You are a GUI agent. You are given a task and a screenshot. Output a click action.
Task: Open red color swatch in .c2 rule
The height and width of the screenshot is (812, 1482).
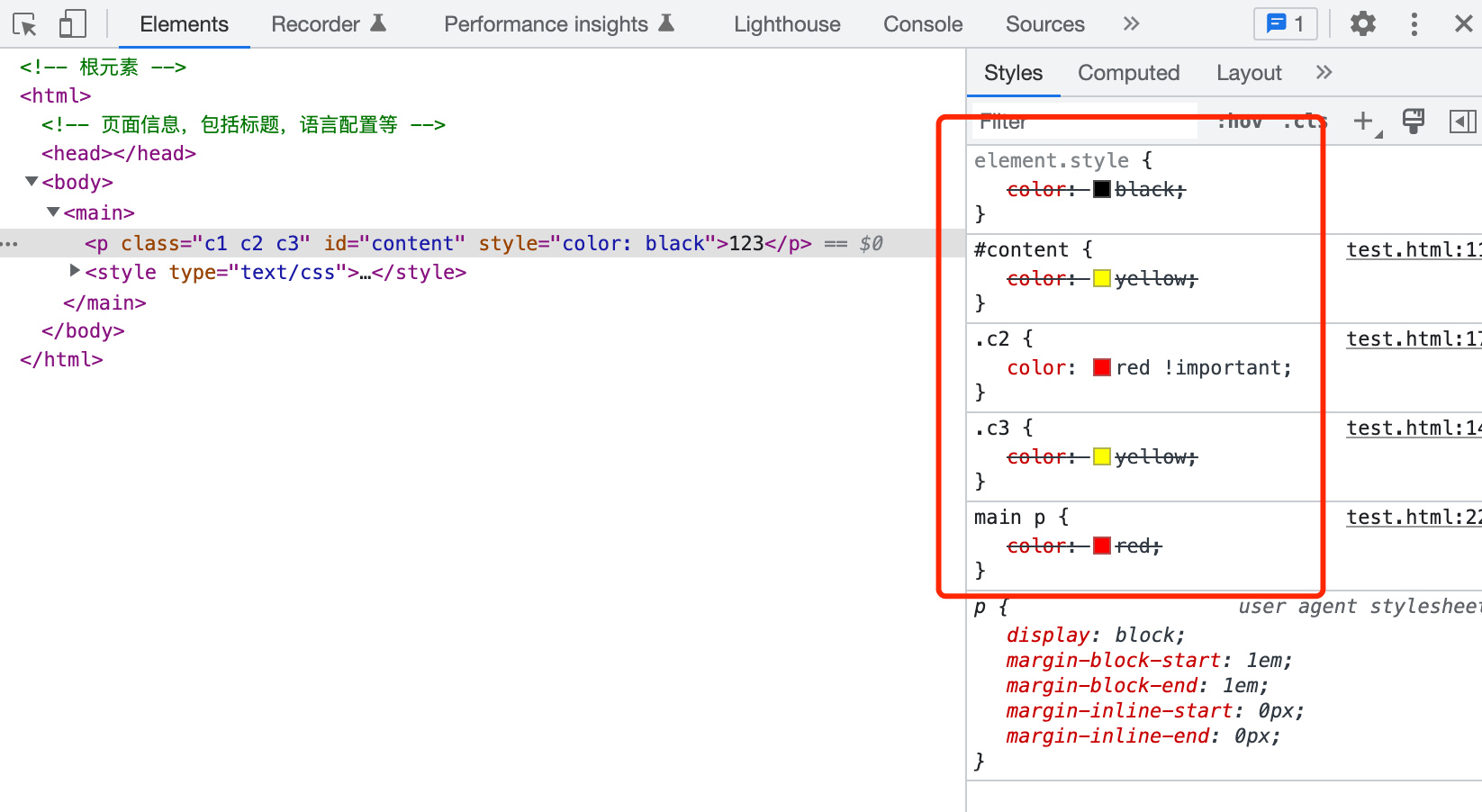(1102, 367)
